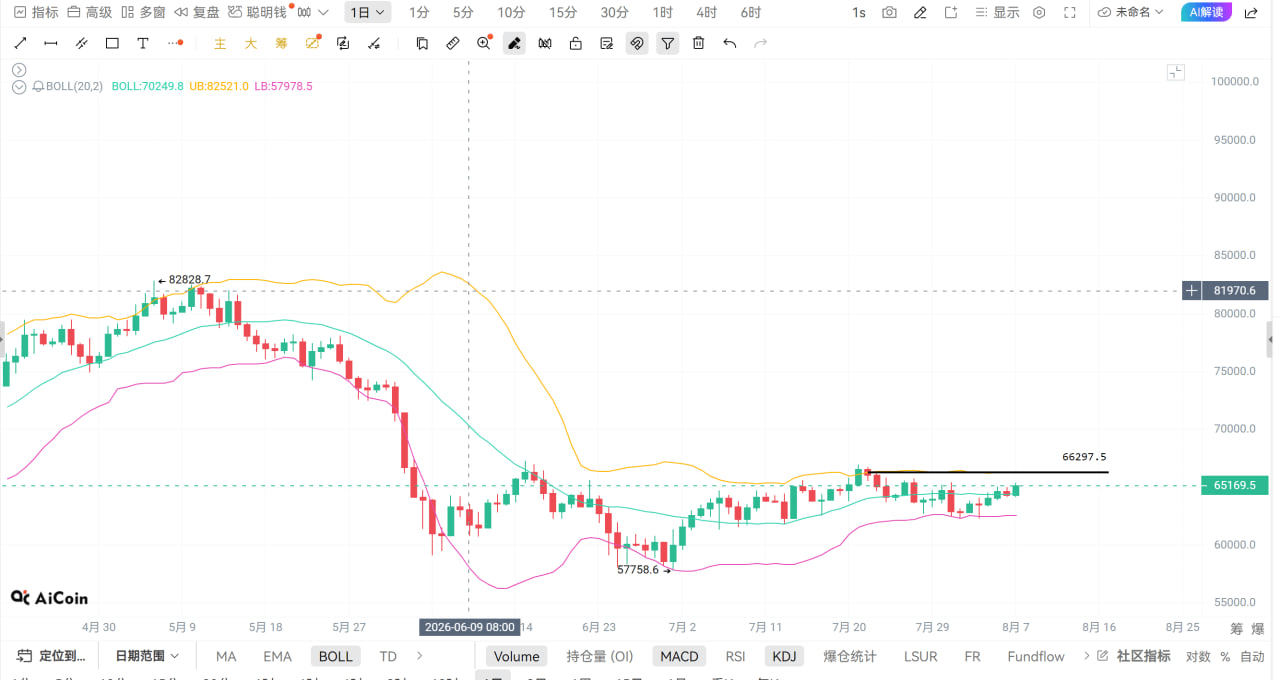Delete drawings with the trash icon
Viewport: 1280px width, 680px height.
699,43
